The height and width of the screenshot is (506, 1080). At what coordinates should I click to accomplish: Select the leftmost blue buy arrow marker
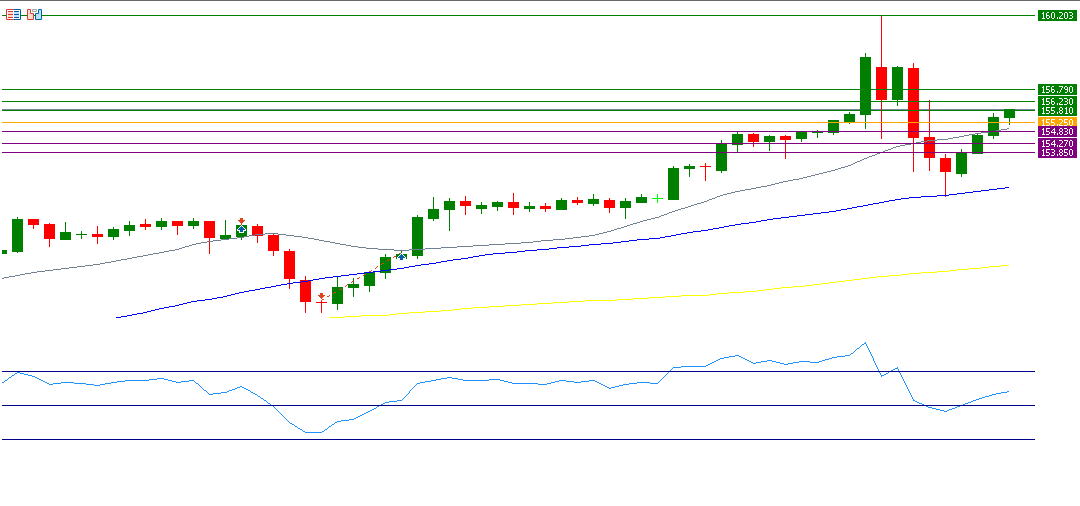click(241, 230)
